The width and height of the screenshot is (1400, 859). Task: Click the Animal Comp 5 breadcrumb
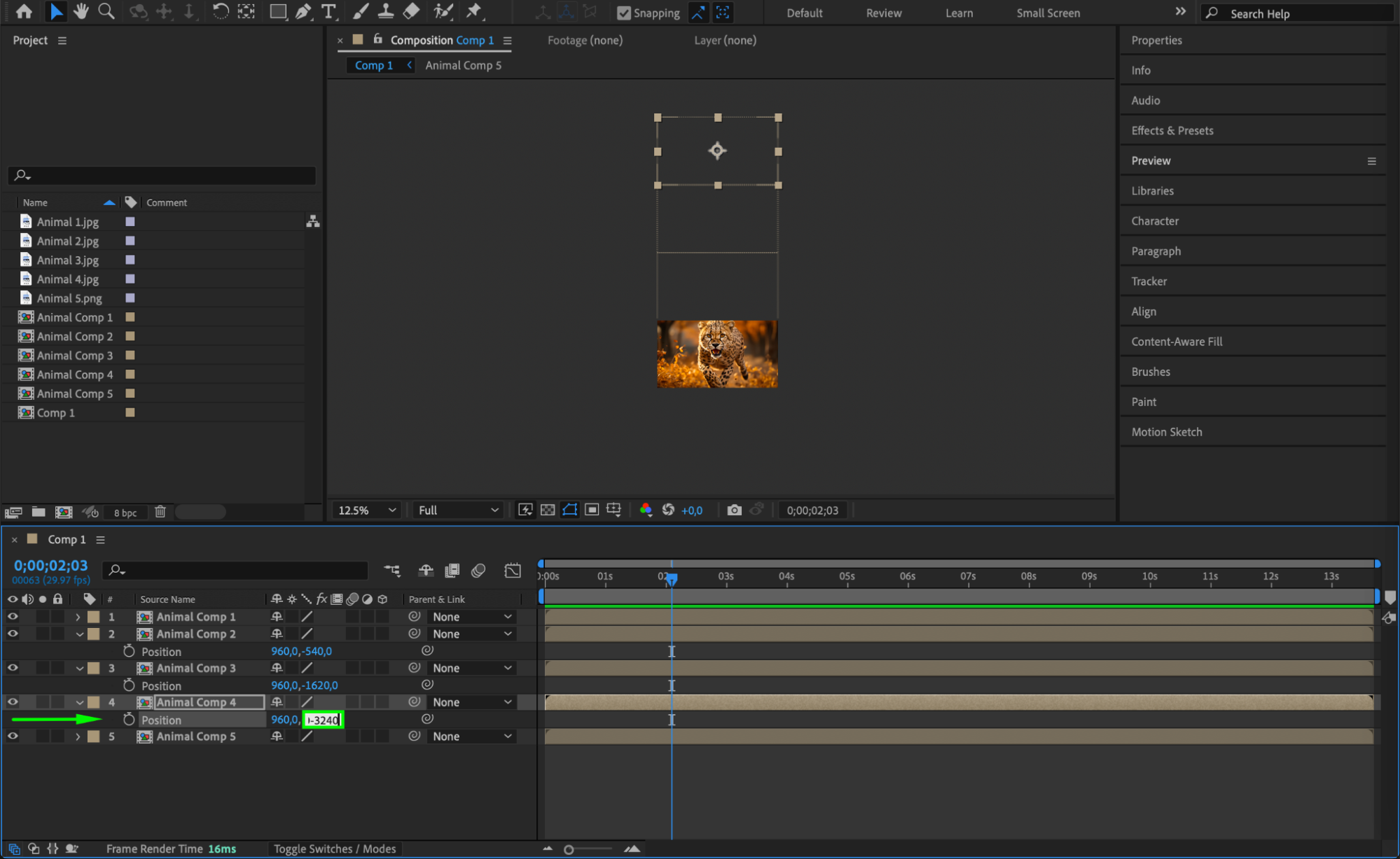[x=463, y=65]
